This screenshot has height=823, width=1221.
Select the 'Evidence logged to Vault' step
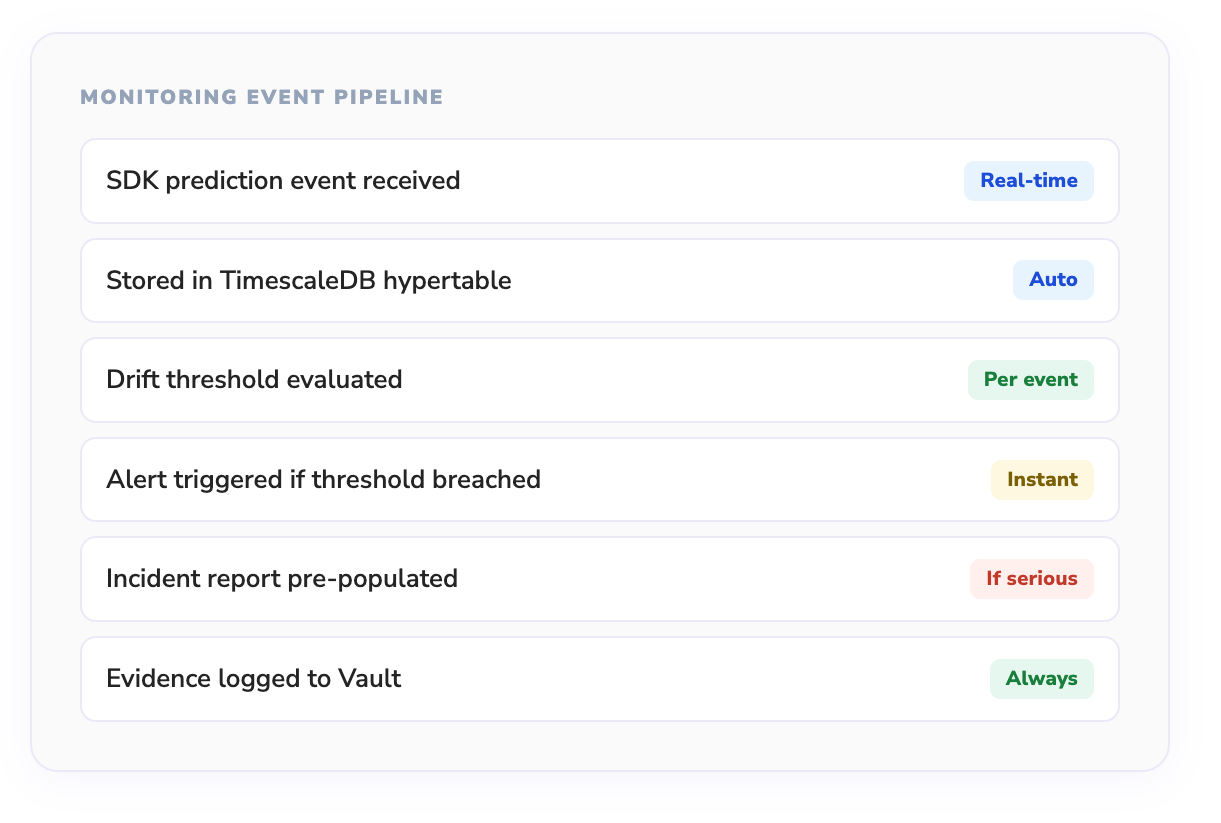click(254, 678)
